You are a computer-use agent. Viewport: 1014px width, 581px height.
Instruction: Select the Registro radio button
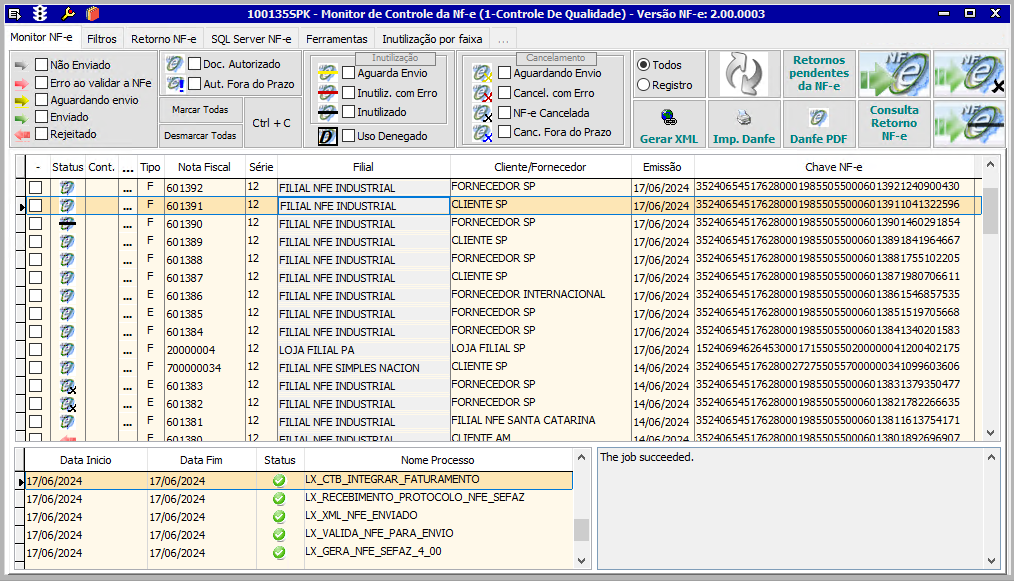644,85
